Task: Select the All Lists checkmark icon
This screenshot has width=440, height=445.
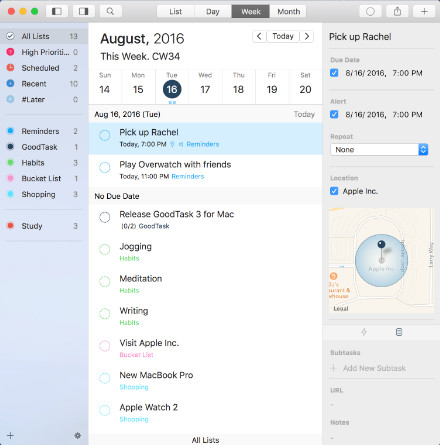Action: (x=10, y=36)
